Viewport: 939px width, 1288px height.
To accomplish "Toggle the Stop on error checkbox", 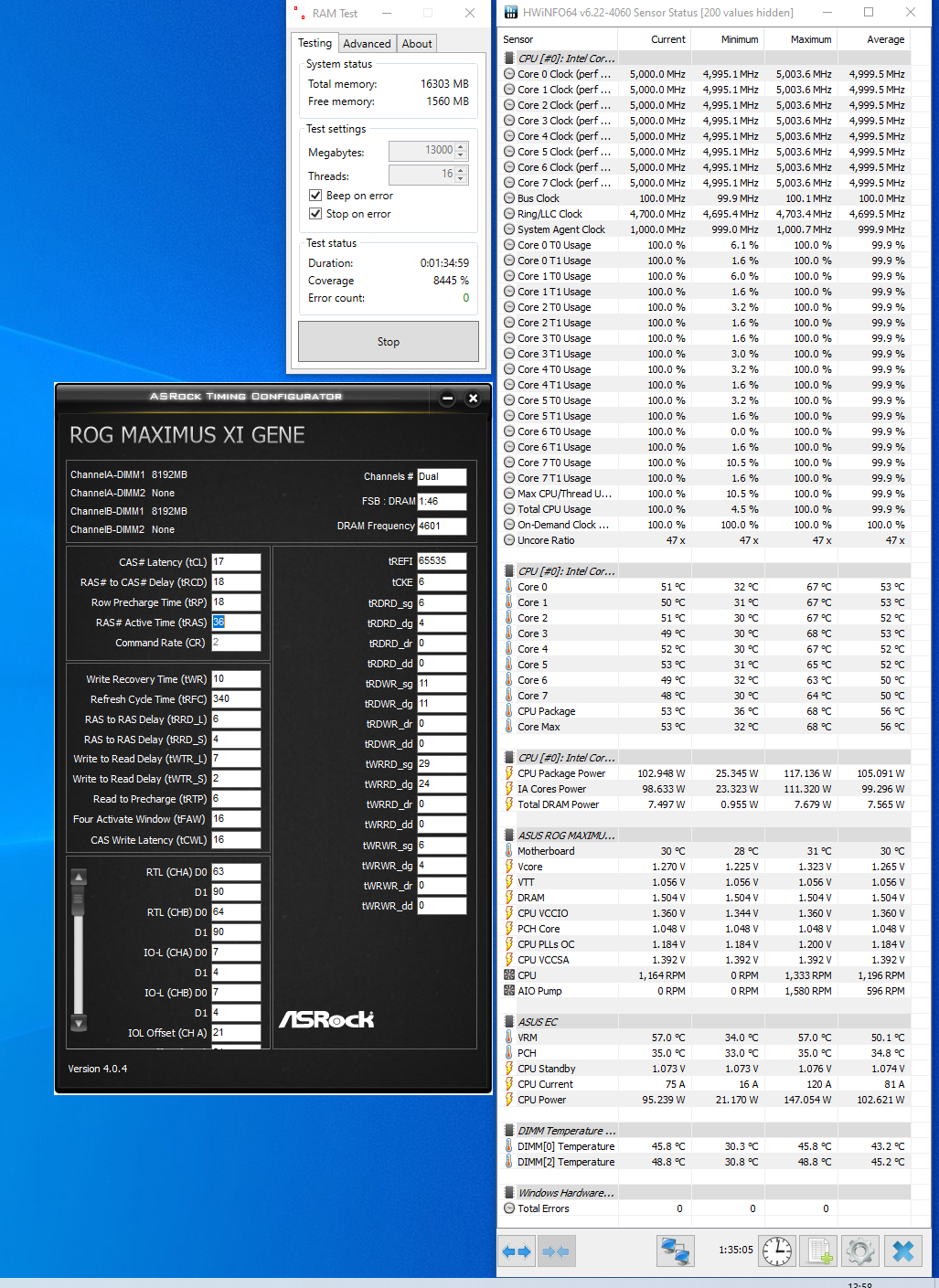I will point(315,214).
